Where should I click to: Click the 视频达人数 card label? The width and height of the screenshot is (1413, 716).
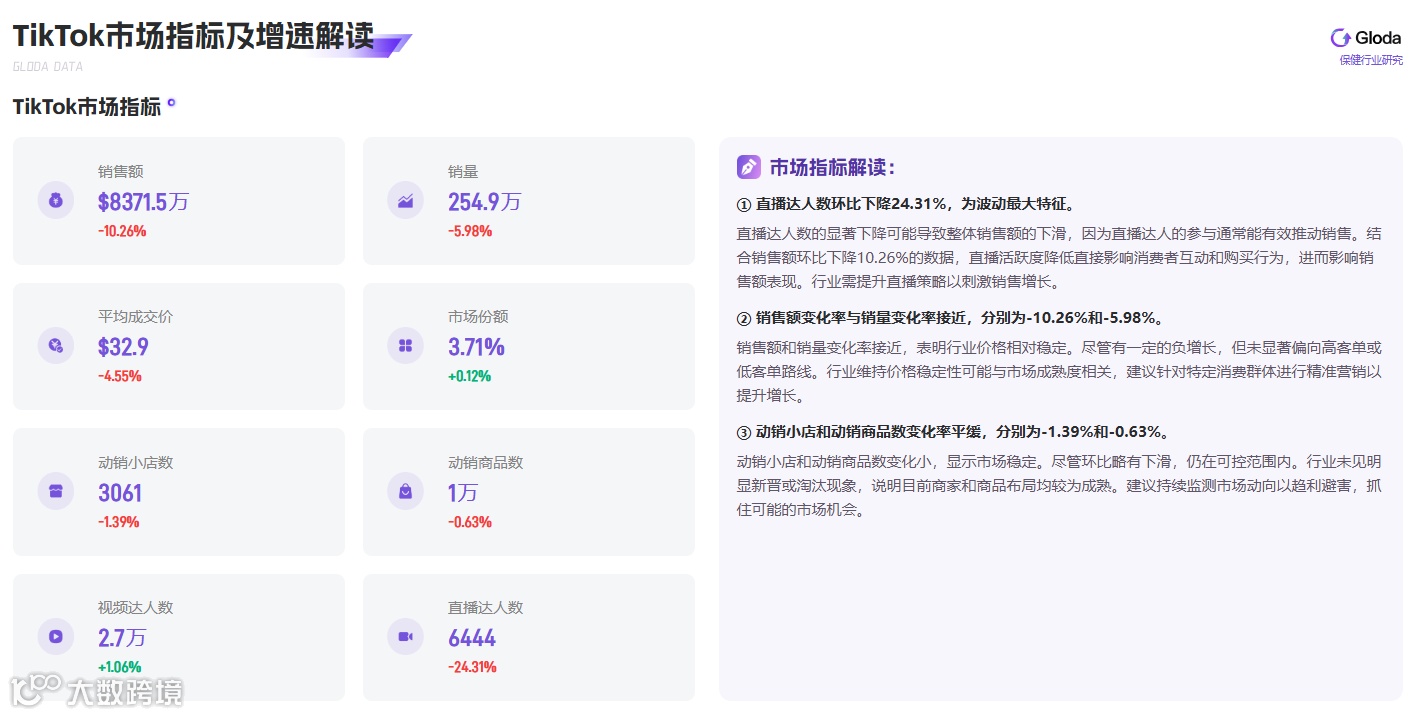pyautogui.click(x=136, y=608)
